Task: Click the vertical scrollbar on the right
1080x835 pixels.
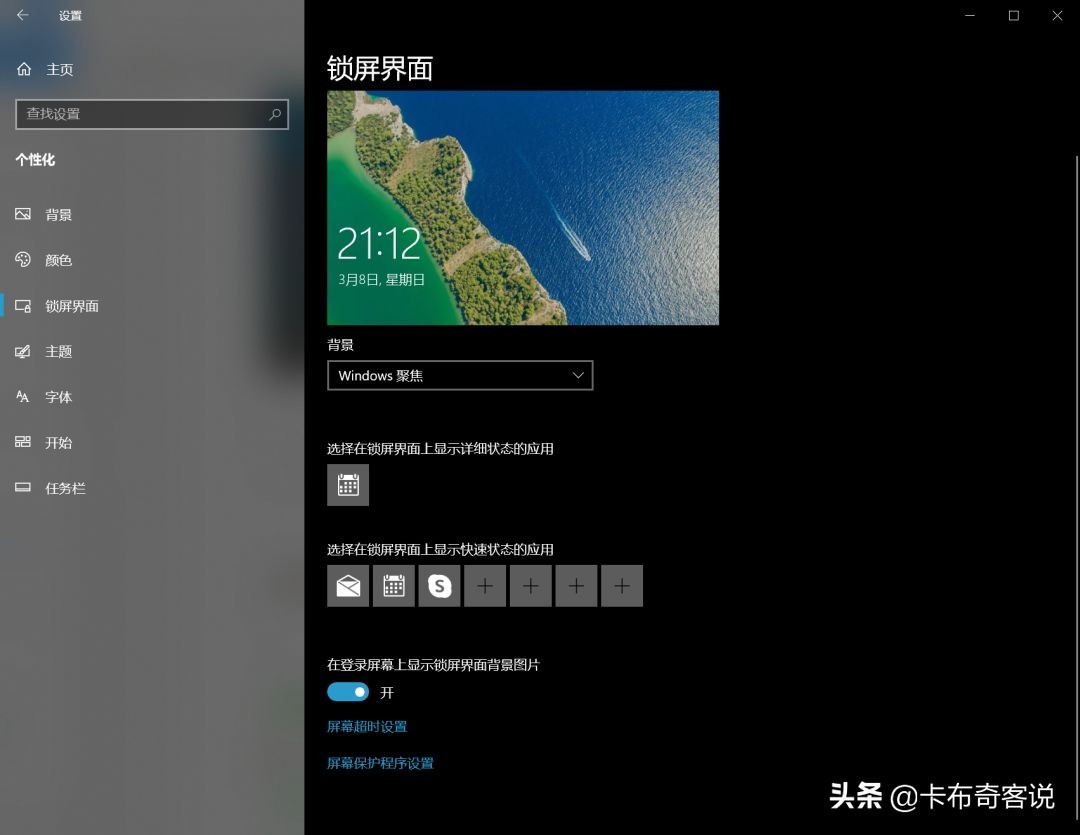Action: (1077, 486)
